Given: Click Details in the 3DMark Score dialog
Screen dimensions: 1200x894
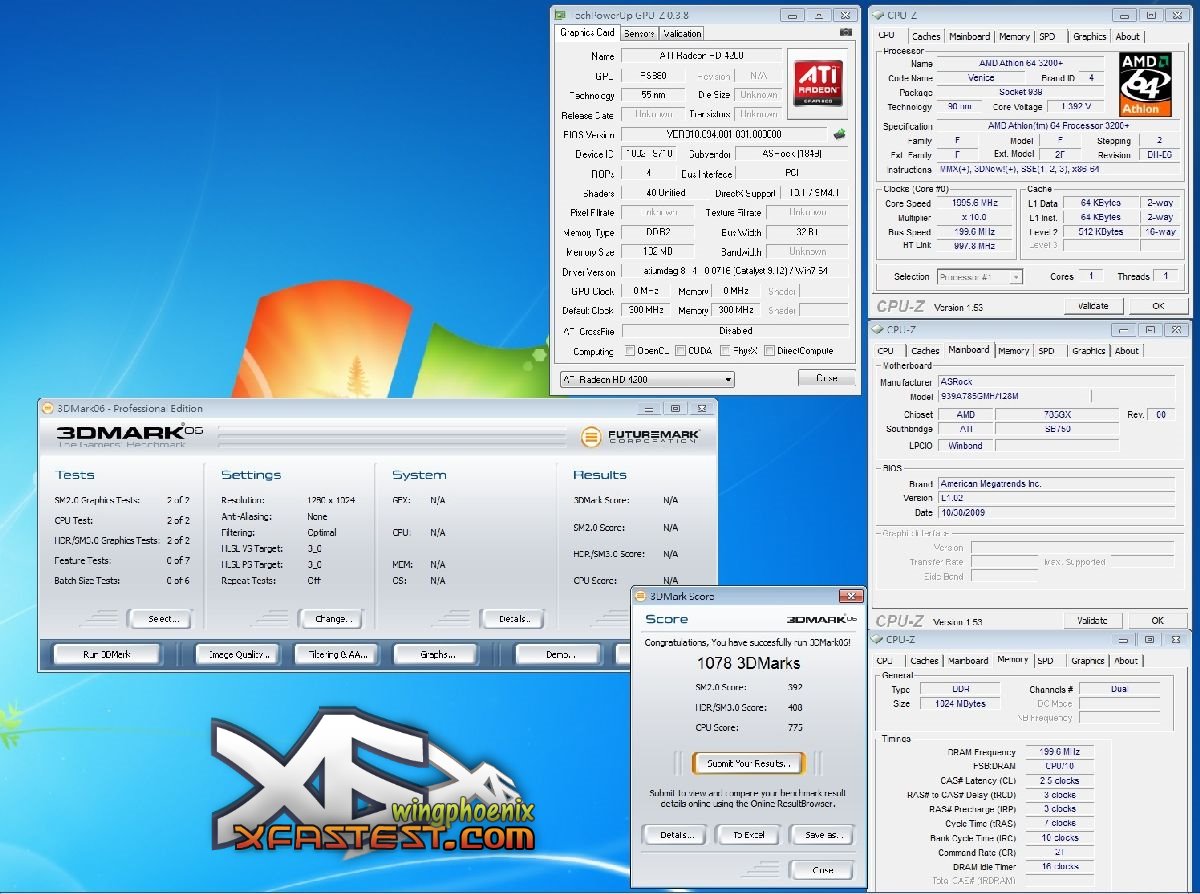Looking at the screenshot, I should pos(675,834).
